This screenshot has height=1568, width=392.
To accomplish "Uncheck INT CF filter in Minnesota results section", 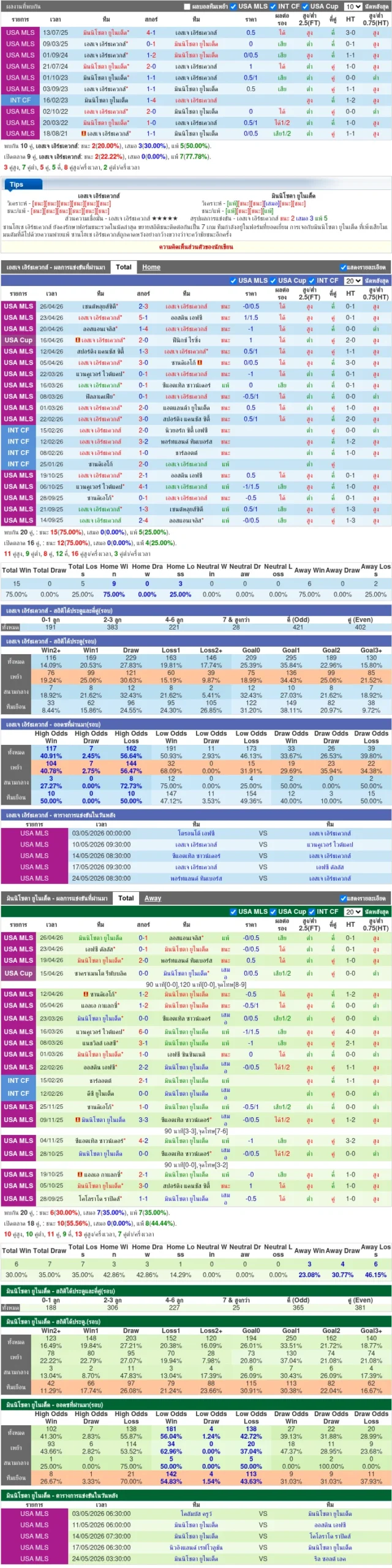I will click(x=312, y=911).
